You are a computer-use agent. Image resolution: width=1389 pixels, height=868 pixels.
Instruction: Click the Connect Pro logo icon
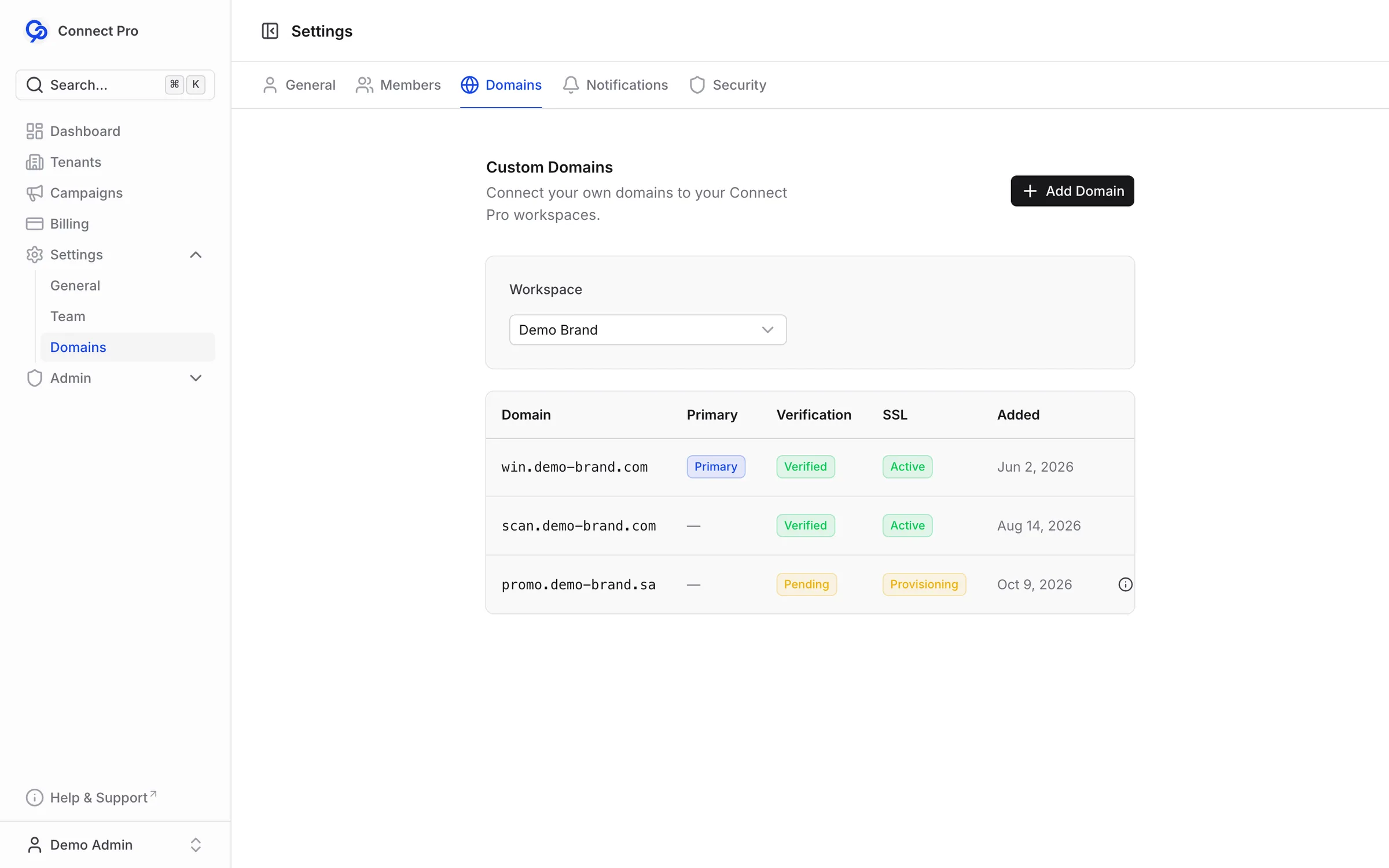[36, 31]
